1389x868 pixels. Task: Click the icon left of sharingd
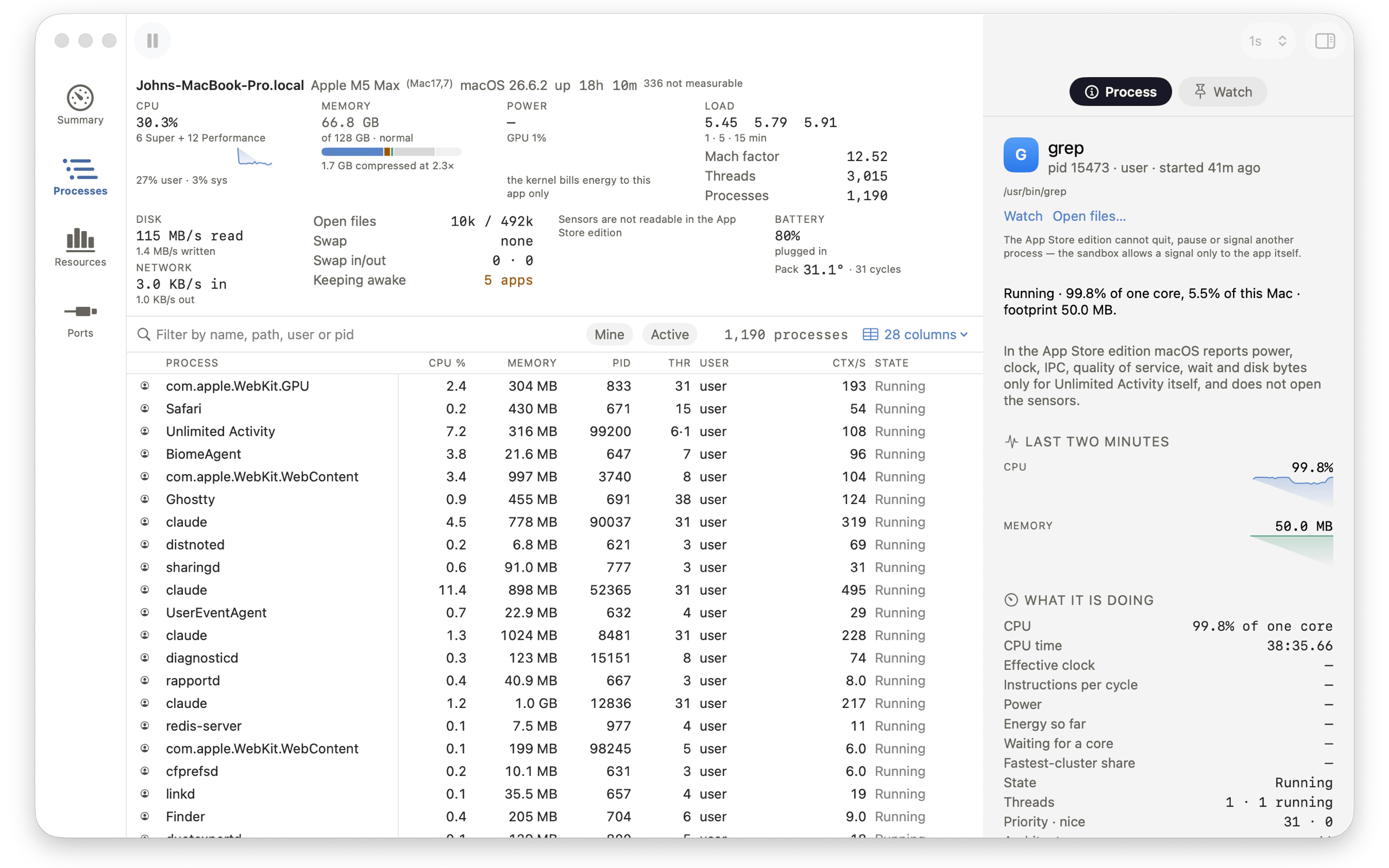[145, 567]
